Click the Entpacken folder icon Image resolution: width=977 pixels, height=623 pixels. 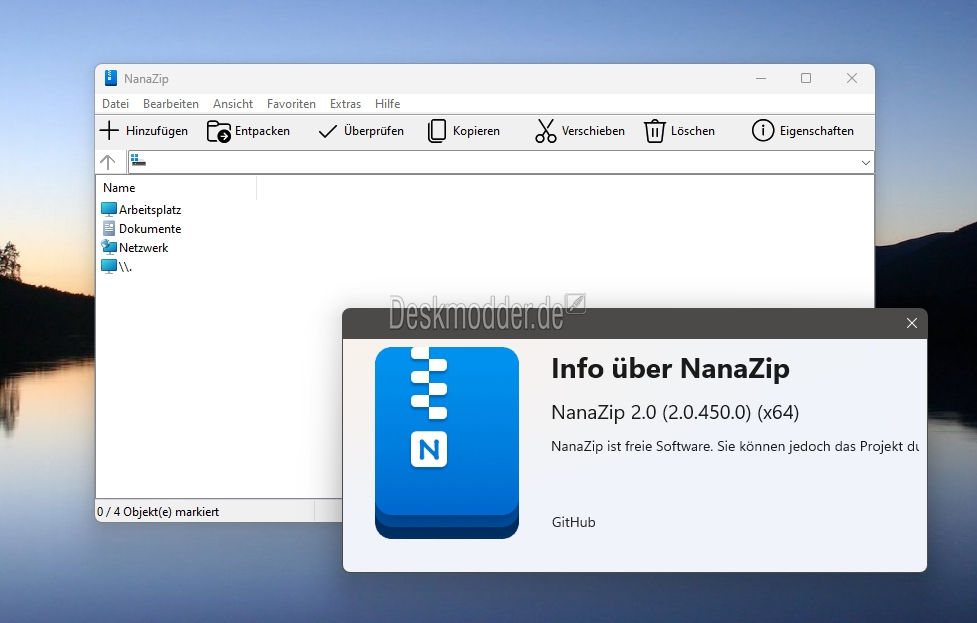coord(219,131)
